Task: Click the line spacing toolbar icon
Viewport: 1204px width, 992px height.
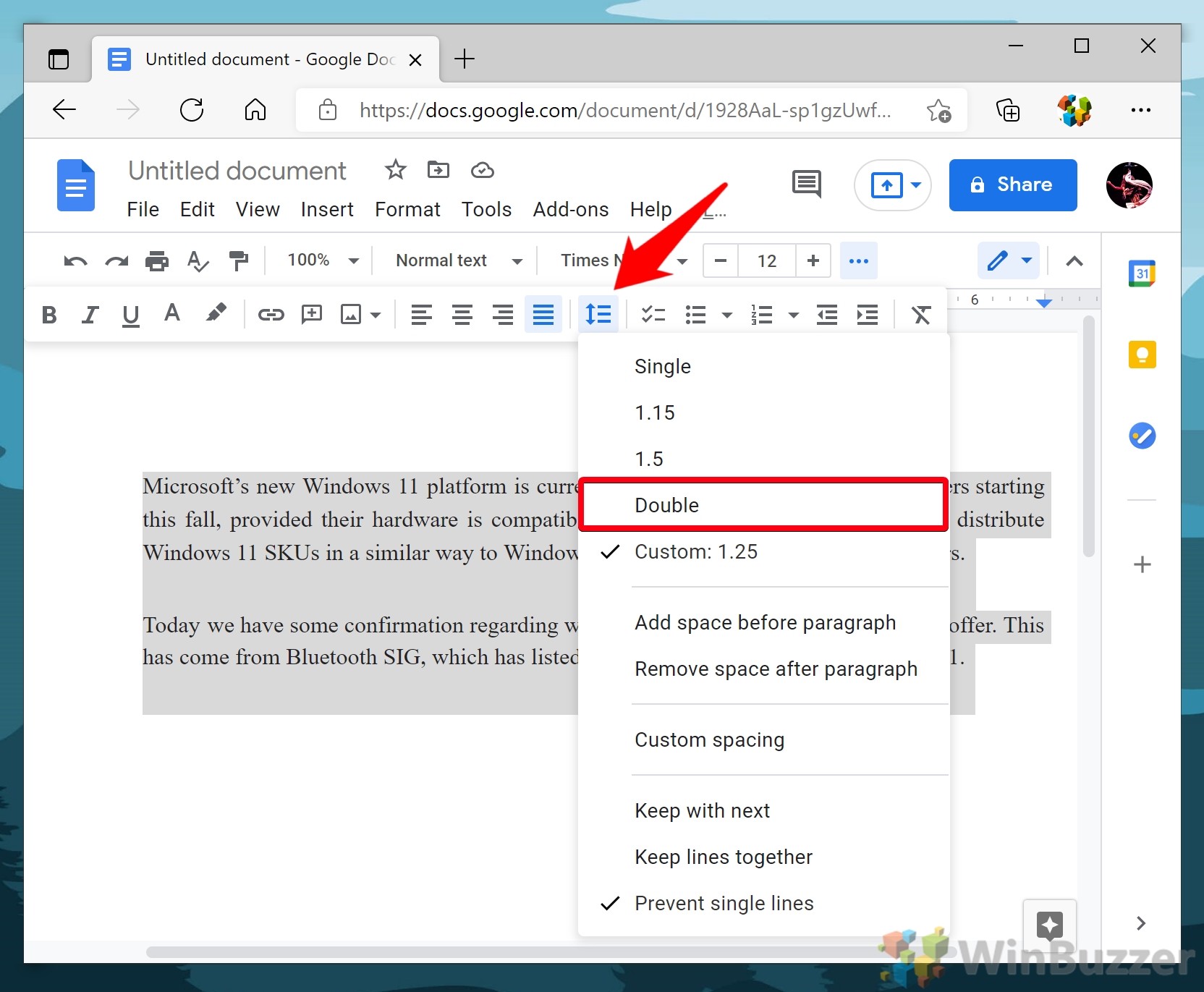Action: (598, 315)
